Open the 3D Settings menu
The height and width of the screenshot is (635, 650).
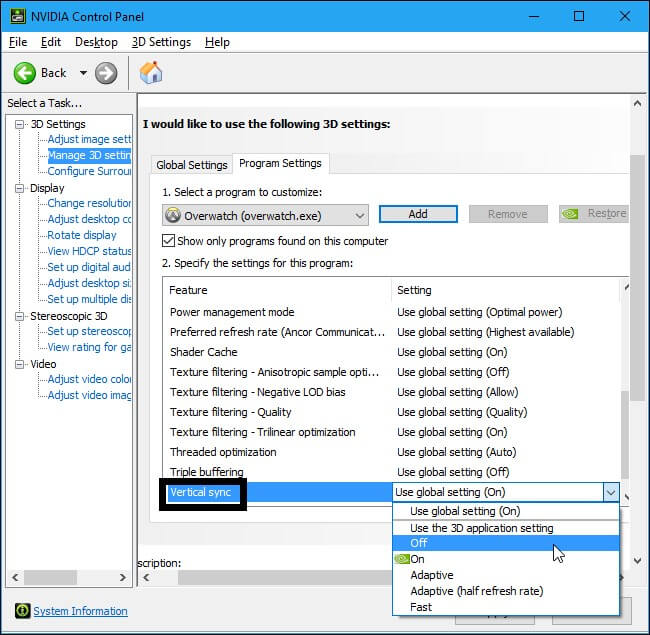coord(161,42)
